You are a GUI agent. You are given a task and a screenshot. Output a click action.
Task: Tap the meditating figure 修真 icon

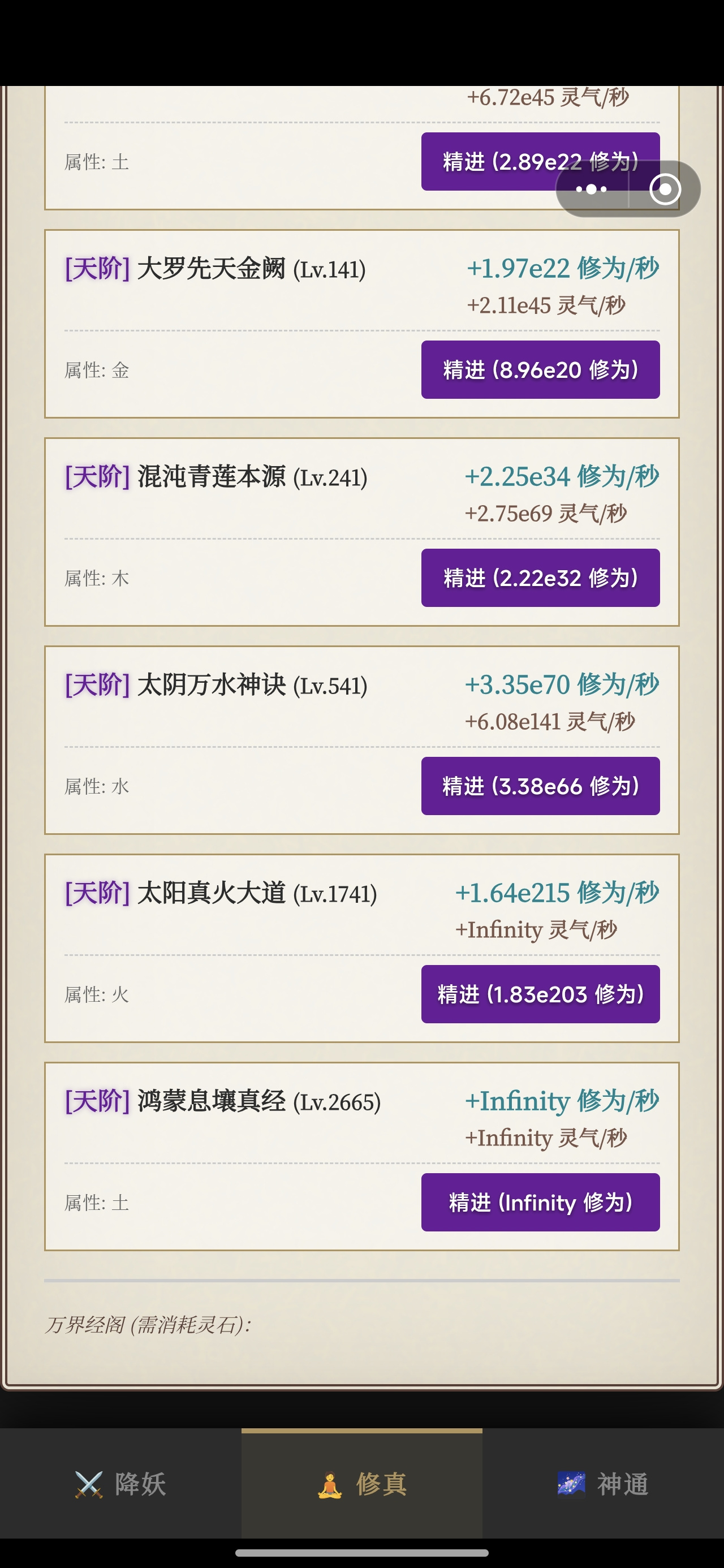coord(329,1485)
